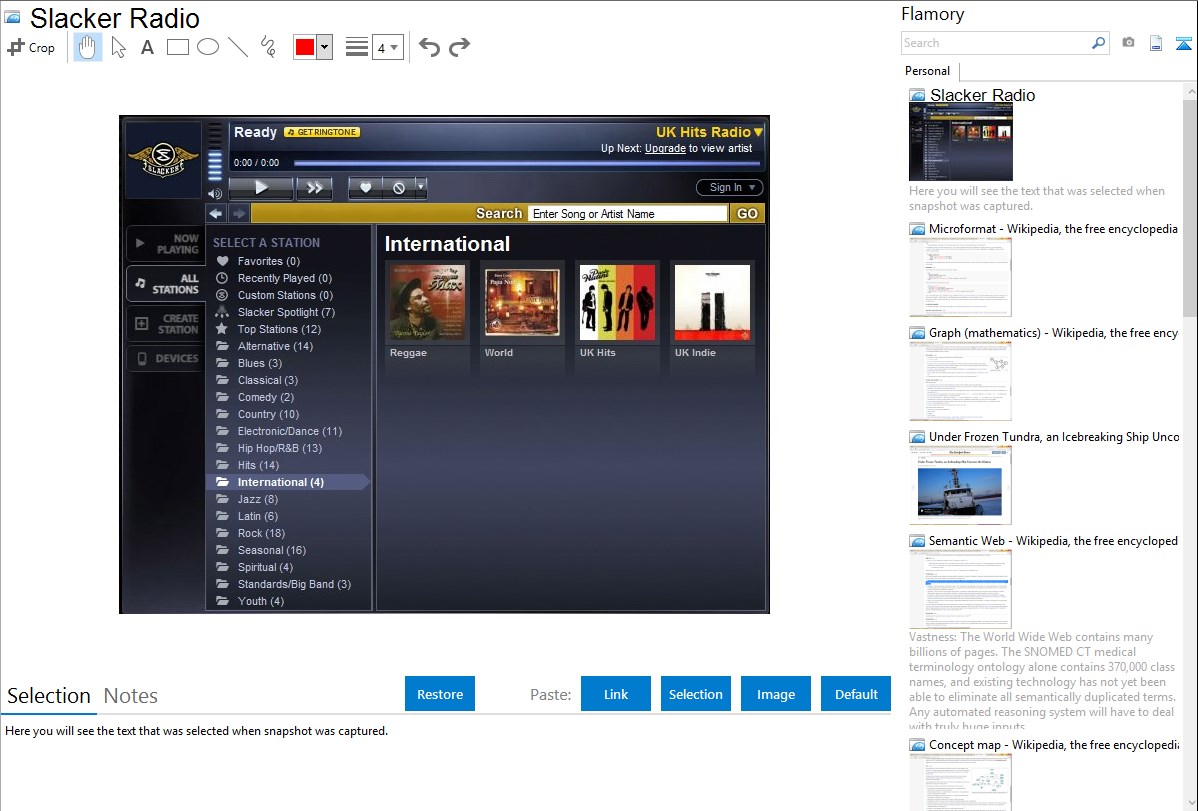Image resolution: width=1198 pixels, height=811 pixels.
Task: Click the song or artist search box
Action: (627, 214)
